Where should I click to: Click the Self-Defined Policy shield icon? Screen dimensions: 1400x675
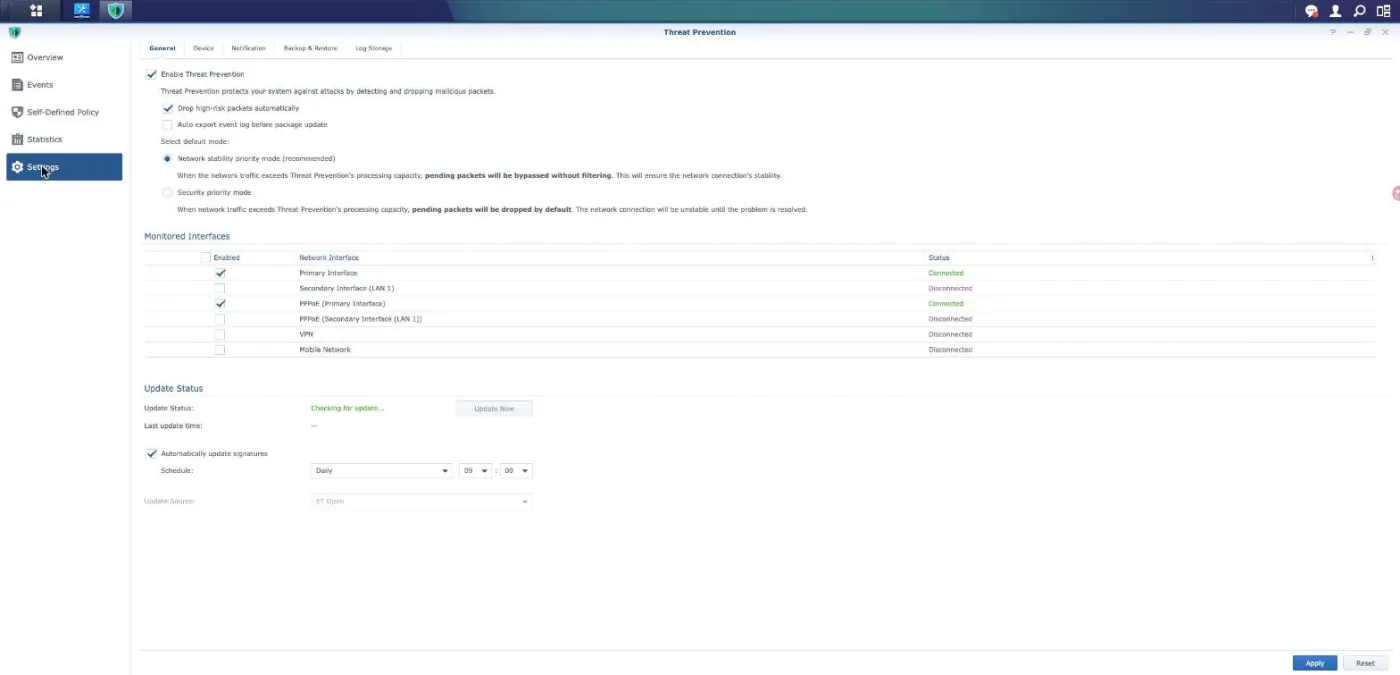[x=17, y=112]
